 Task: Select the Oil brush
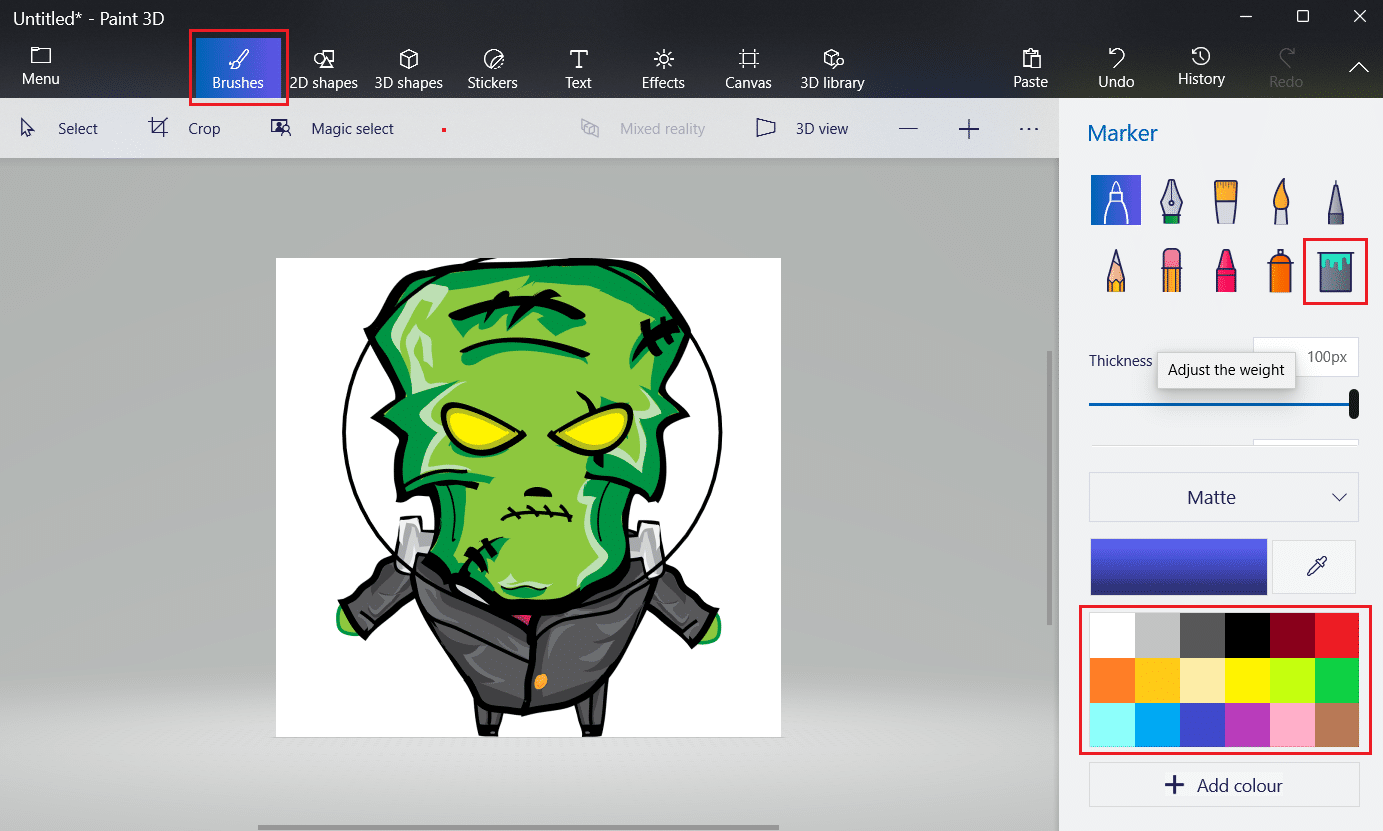tap(1226, 201)
